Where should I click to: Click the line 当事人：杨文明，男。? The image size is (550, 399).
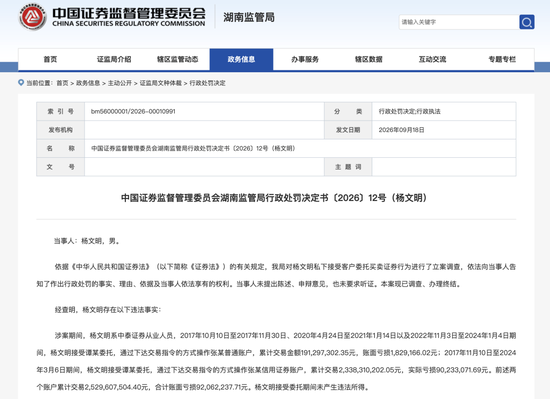87,241
